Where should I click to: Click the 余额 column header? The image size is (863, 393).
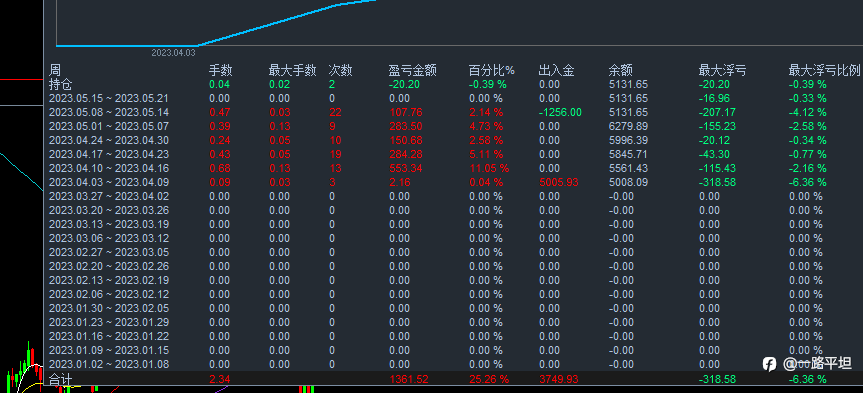point(621,70)
